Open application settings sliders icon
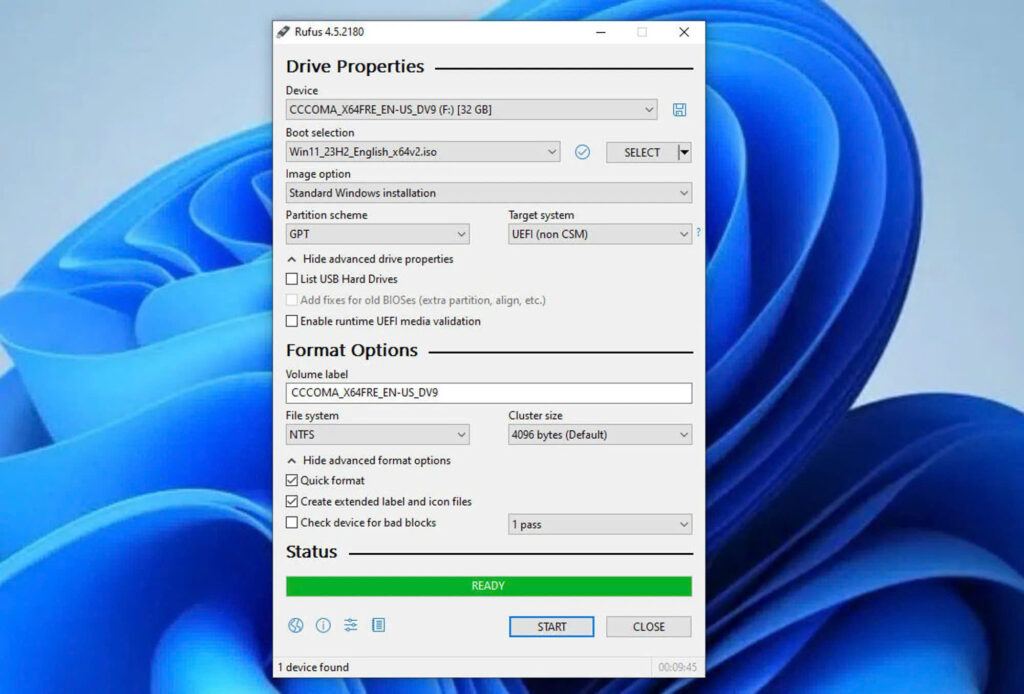This screenshot has width=1024, height=694. (x=351, y=626)
